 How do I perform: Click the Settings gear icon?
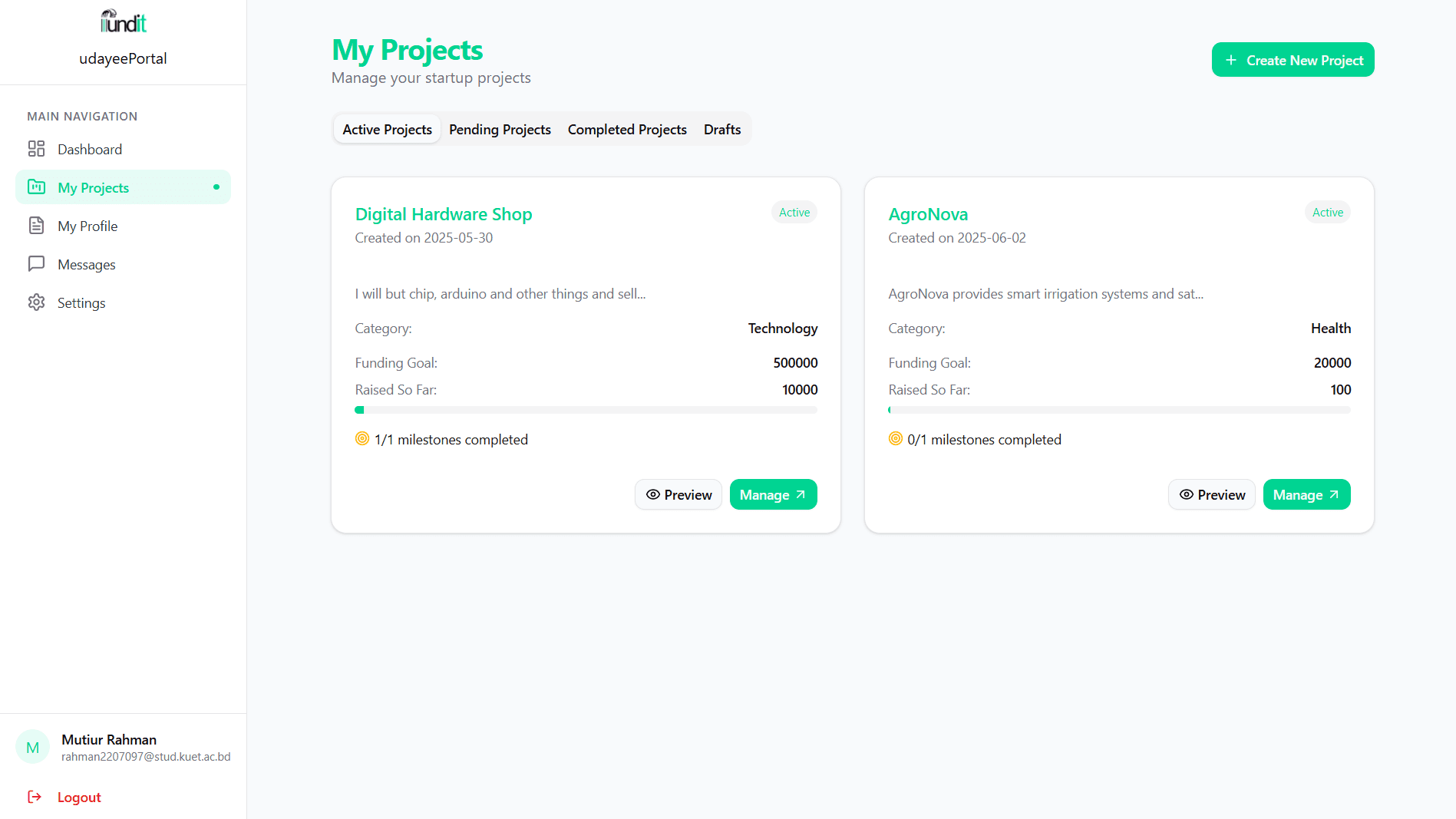[36, 302]
